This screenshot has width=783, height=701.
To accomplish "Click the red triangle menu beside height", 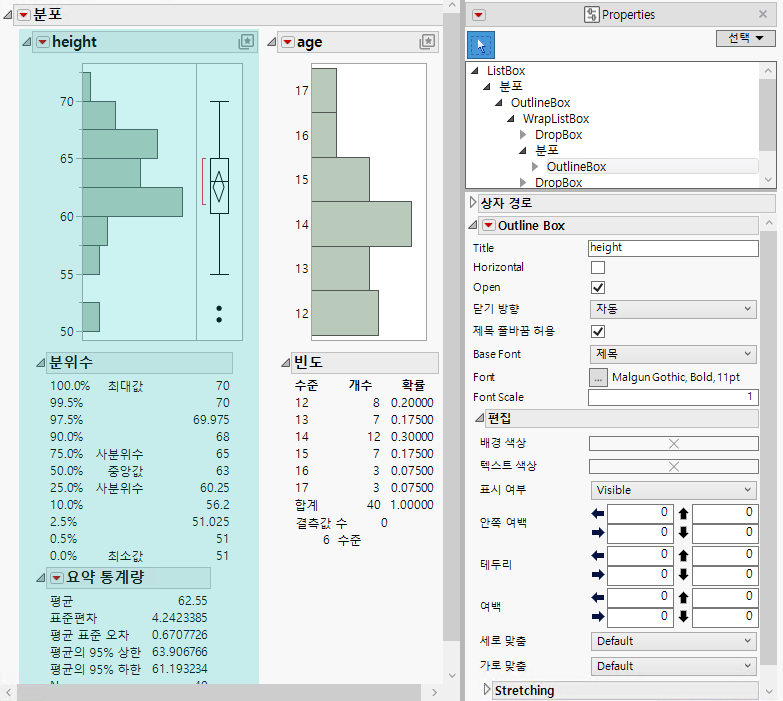I will point(42,42).
